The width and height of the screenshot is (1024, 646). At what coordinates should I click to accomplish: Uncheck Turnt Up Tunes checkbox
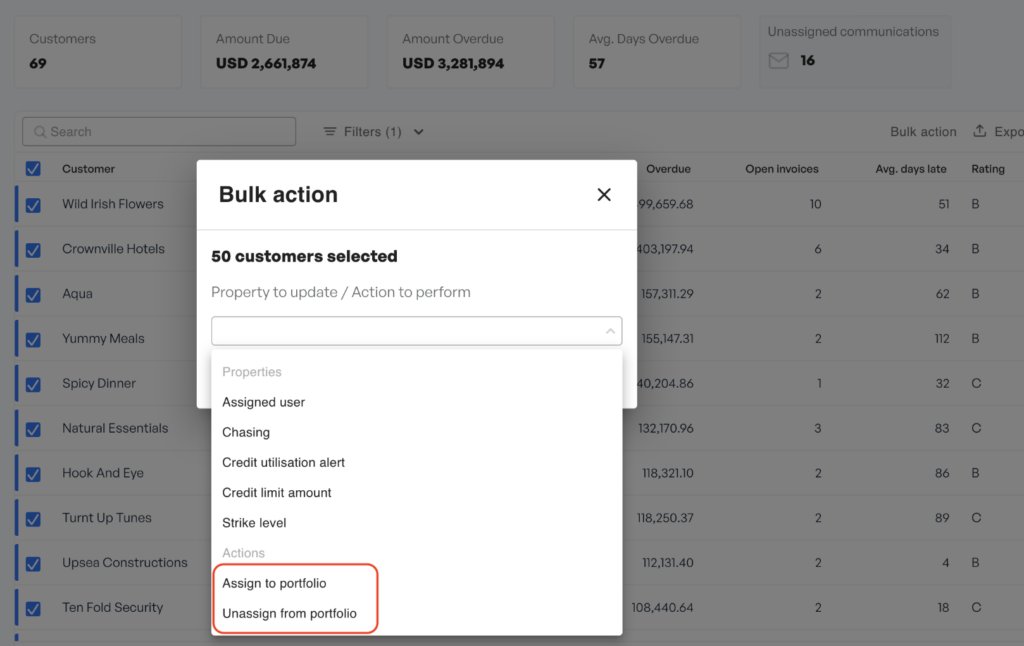coord(33,519)
